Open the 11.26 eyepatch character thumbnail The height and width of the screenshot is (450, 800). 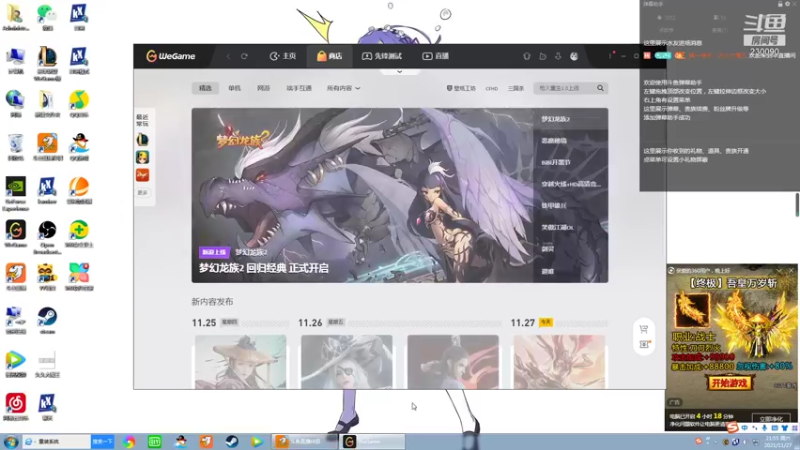(346, 362)
